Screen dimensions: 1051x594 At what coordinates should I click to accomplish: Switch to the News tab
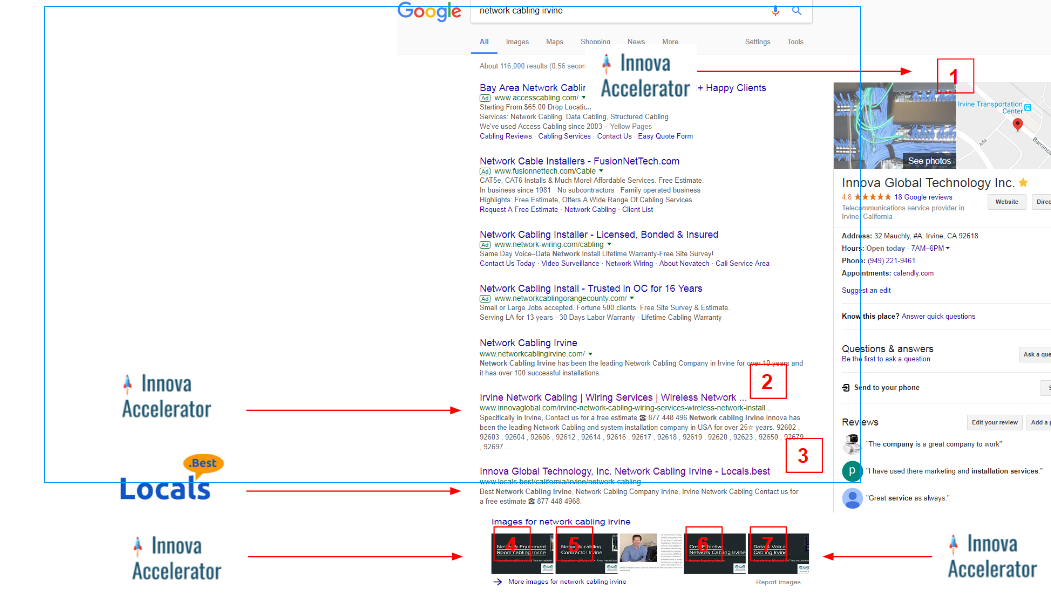point(636,42)
